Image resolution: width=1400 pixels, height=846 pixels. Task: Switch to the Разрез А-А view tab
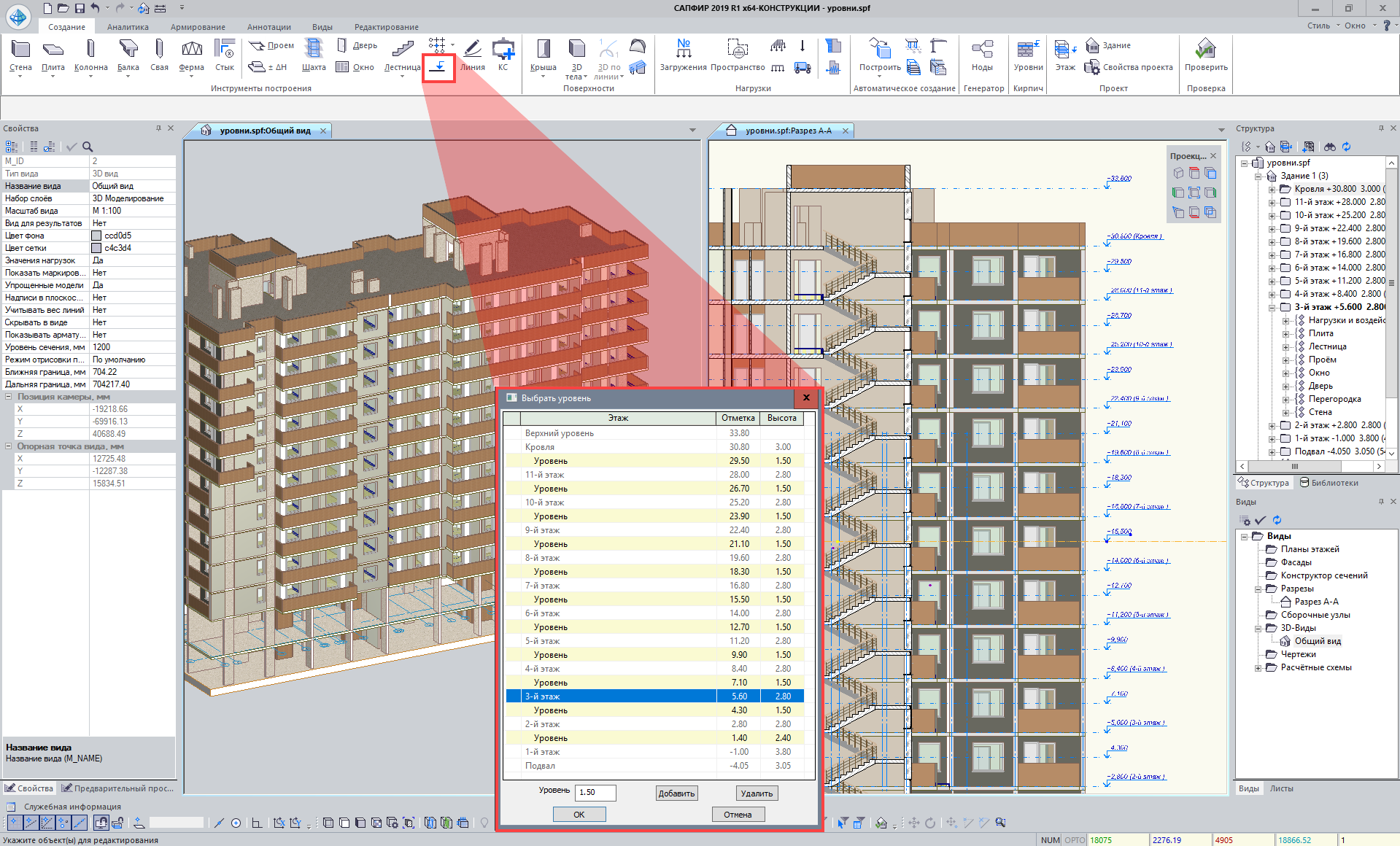tap(787, 131)
